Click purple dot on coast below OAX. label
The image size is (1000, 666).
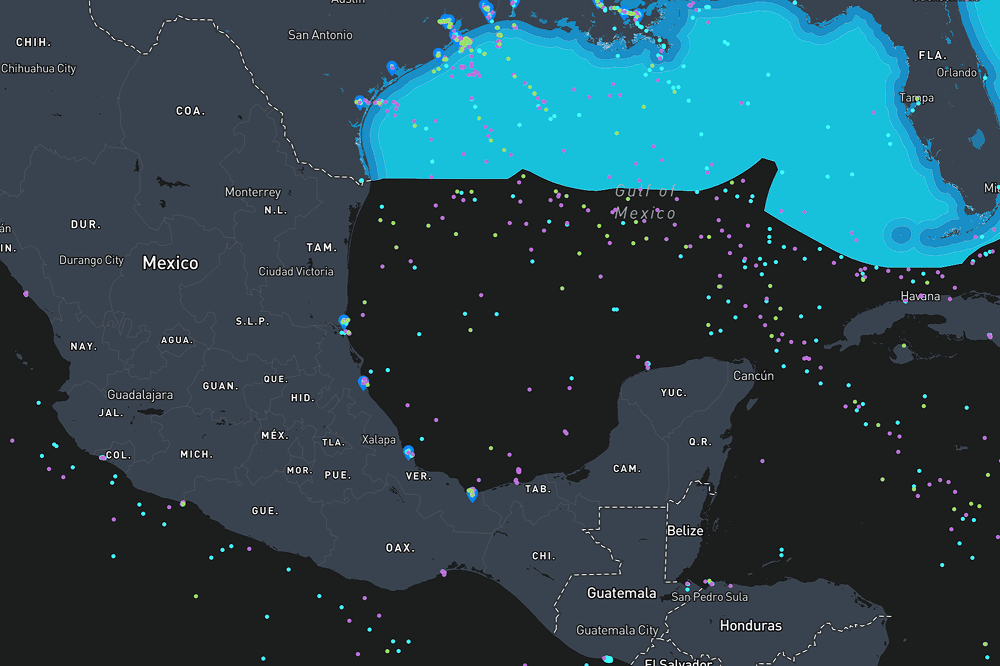click(x=443, y=573)
